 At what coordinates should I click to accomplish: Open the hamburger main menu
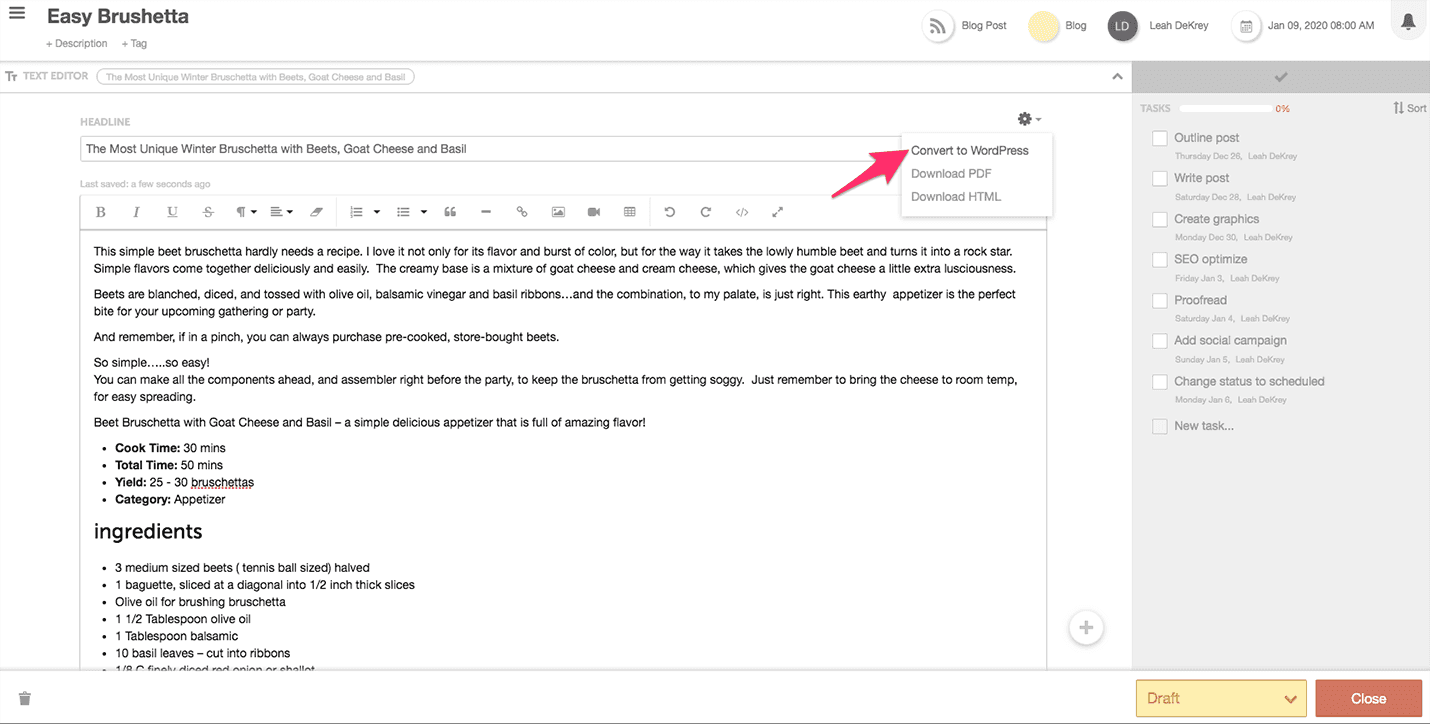pyautogui.click(x=17, y=14)
